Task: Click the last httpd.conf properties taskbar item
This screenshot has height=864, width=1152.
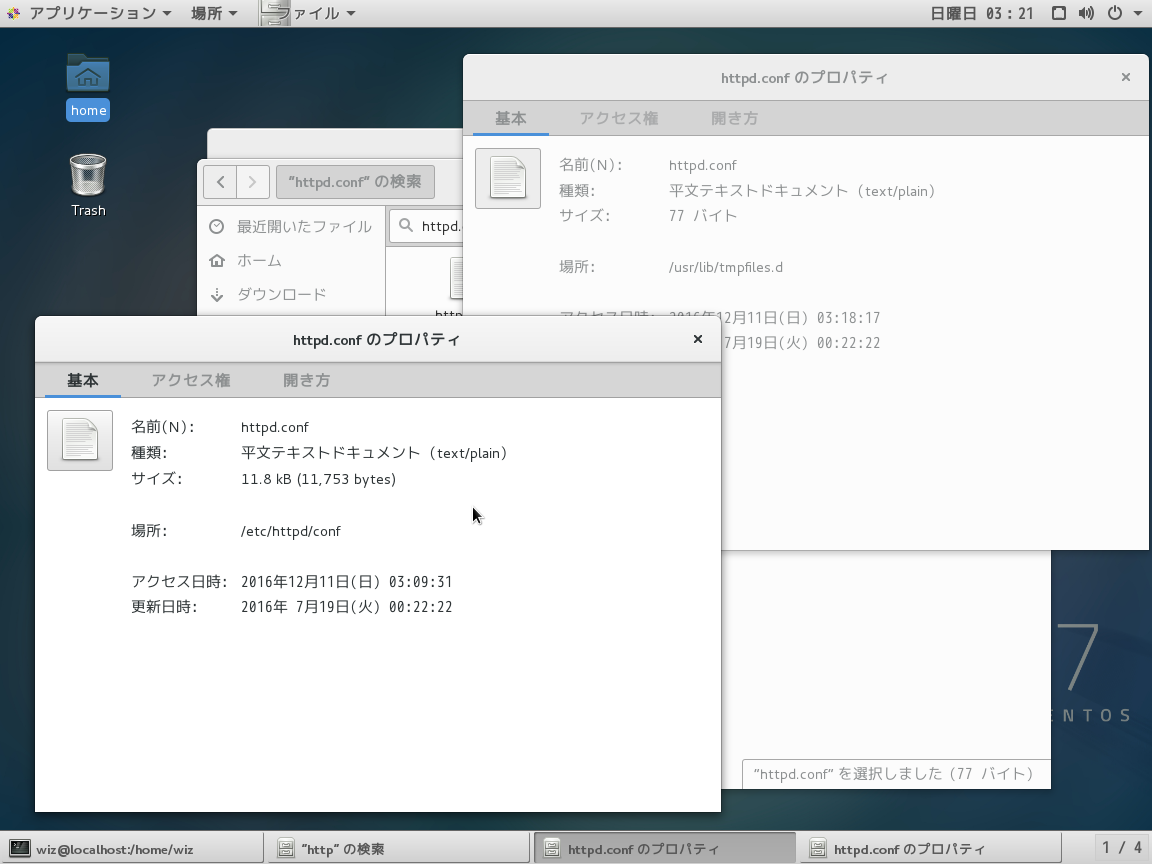Action: [x=930, y=849]
